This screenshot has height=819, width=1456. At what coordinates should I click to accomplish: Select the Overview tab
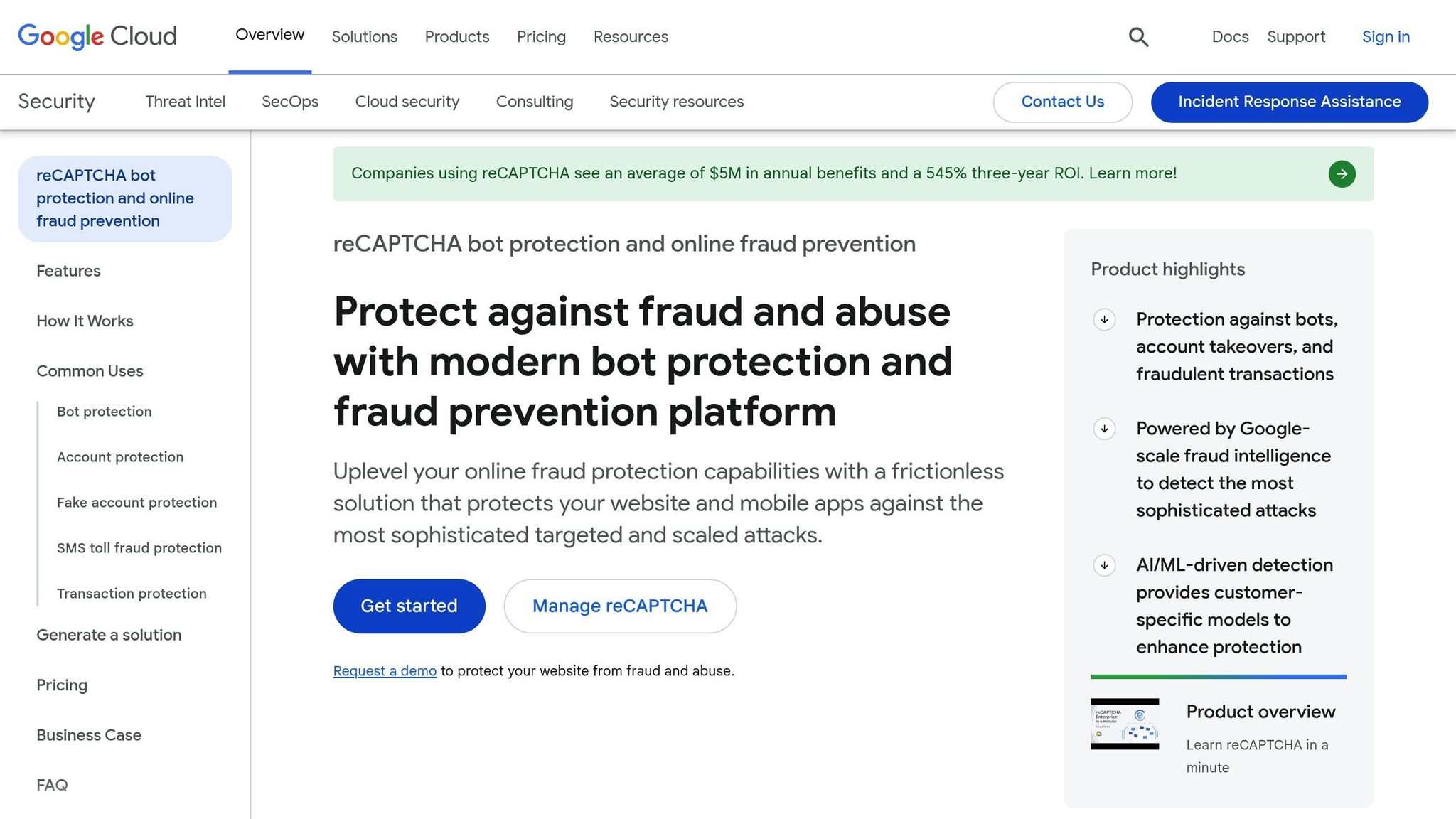270,35
